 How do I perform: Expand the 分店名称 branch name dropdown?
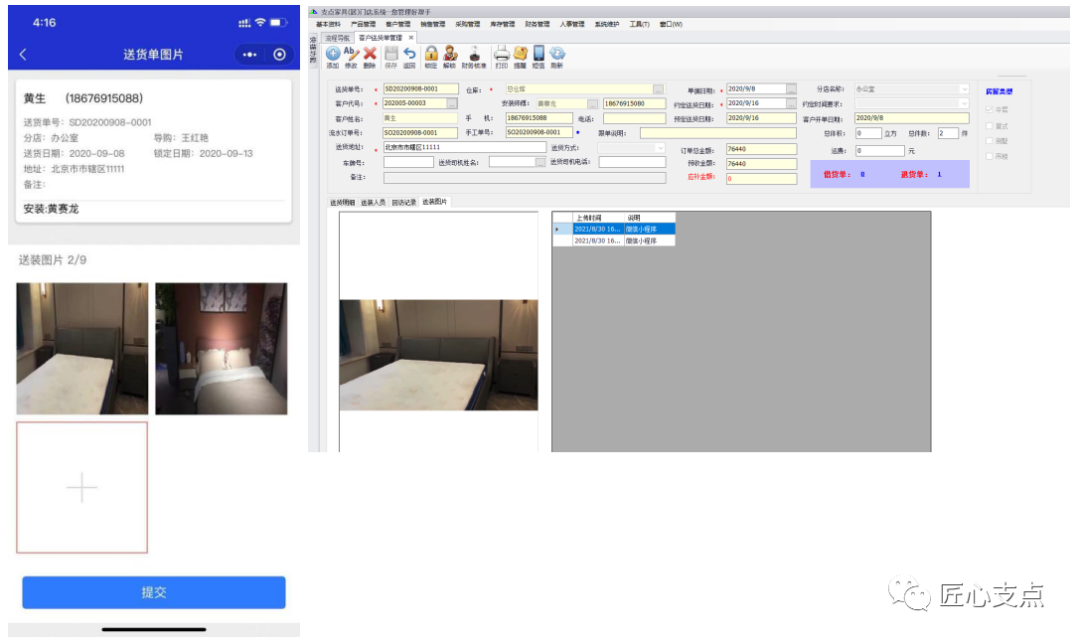point(964,89)
